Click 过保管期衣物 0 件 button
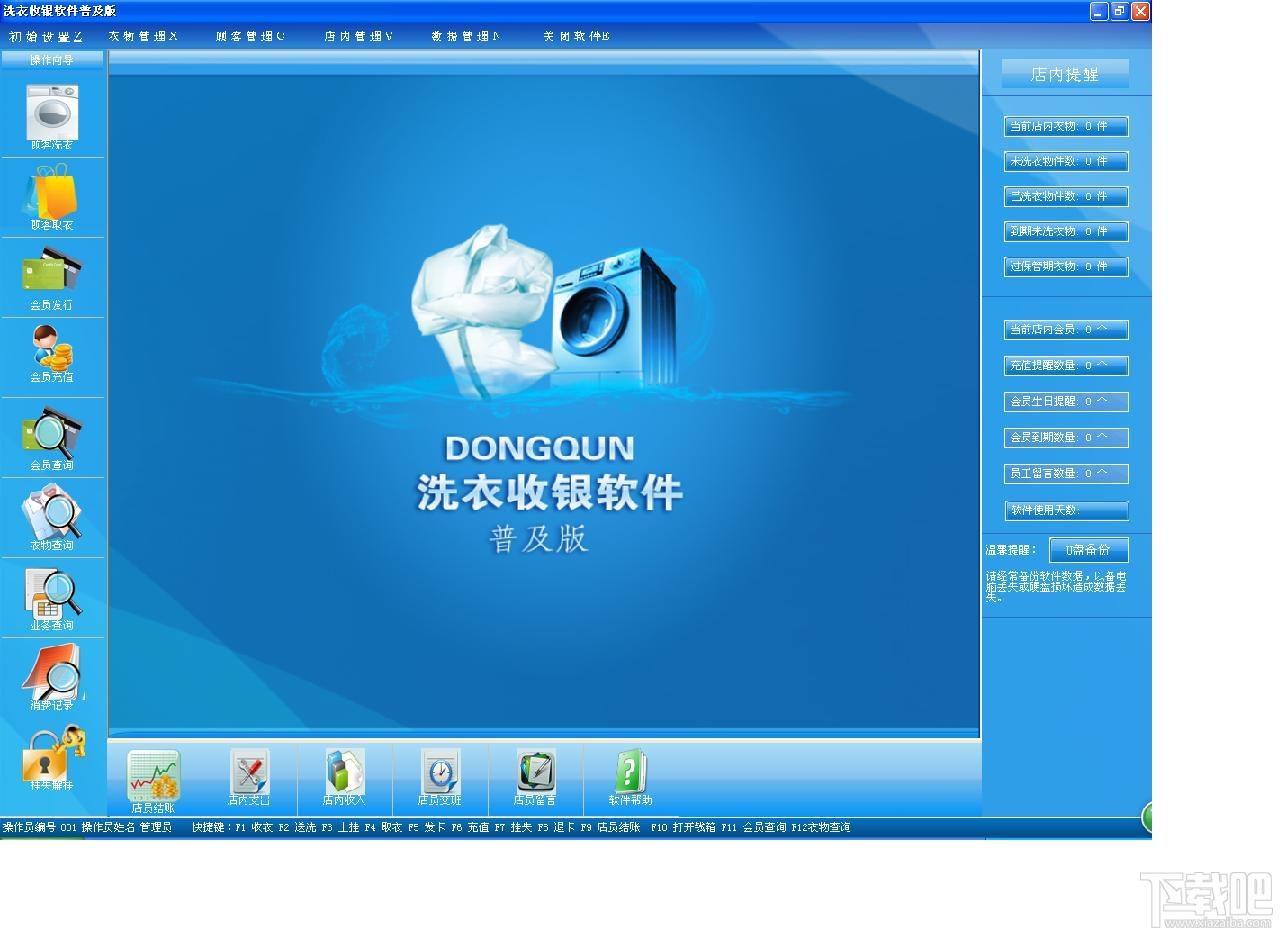Image resolution: width=1280 pixels, height=933 pixels. (x=1066, y=266)
